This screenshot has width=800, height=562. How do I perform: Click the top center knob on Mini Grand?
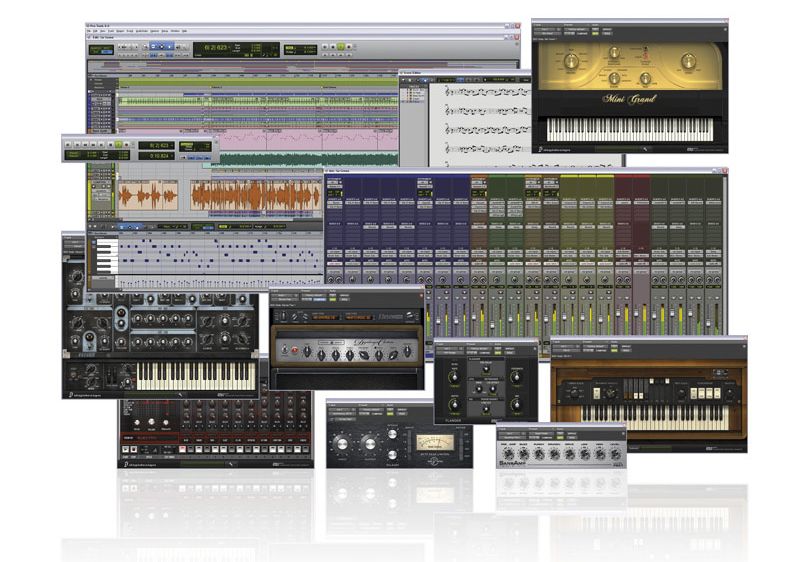614,53
